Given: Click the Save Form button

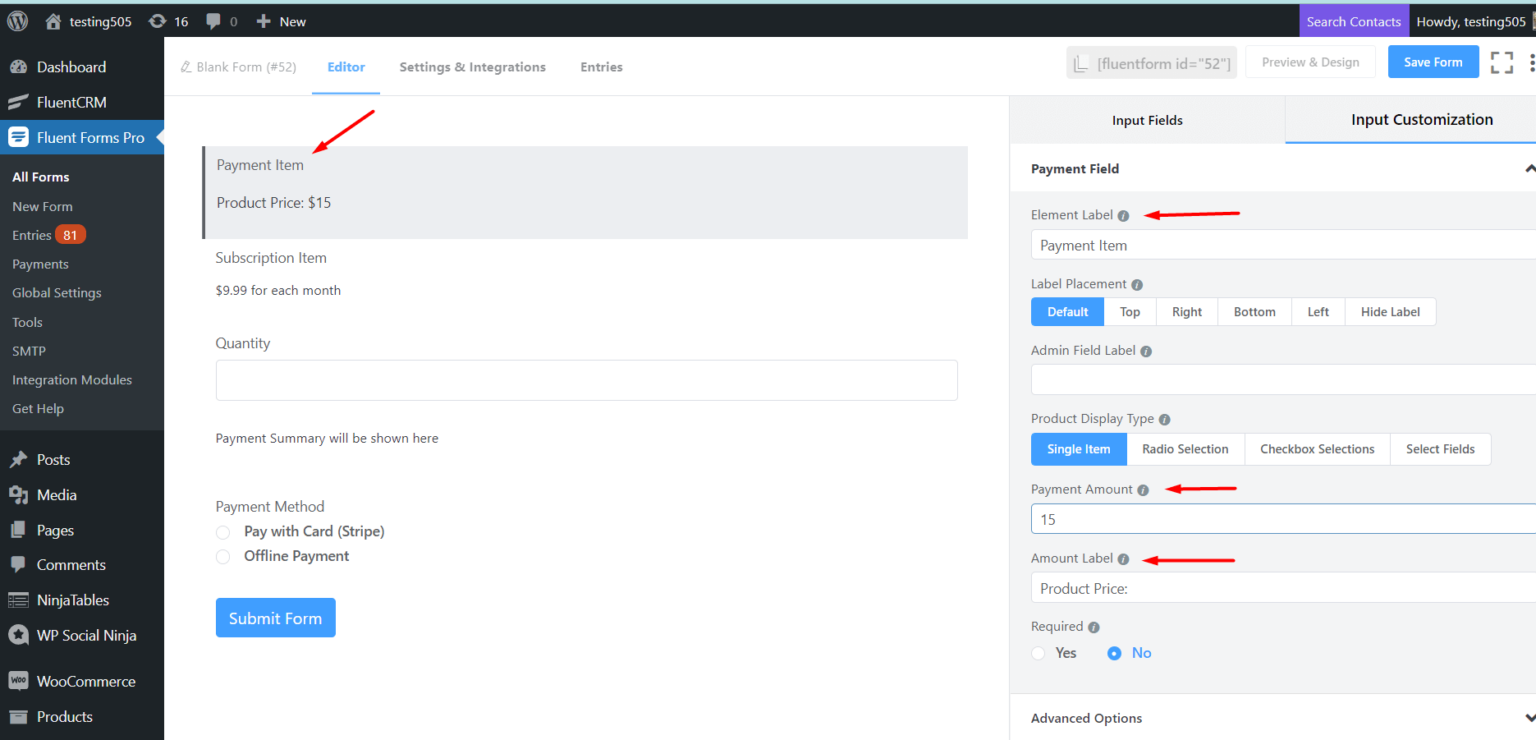Looking at the screenshot, I should click(1433, 61).
